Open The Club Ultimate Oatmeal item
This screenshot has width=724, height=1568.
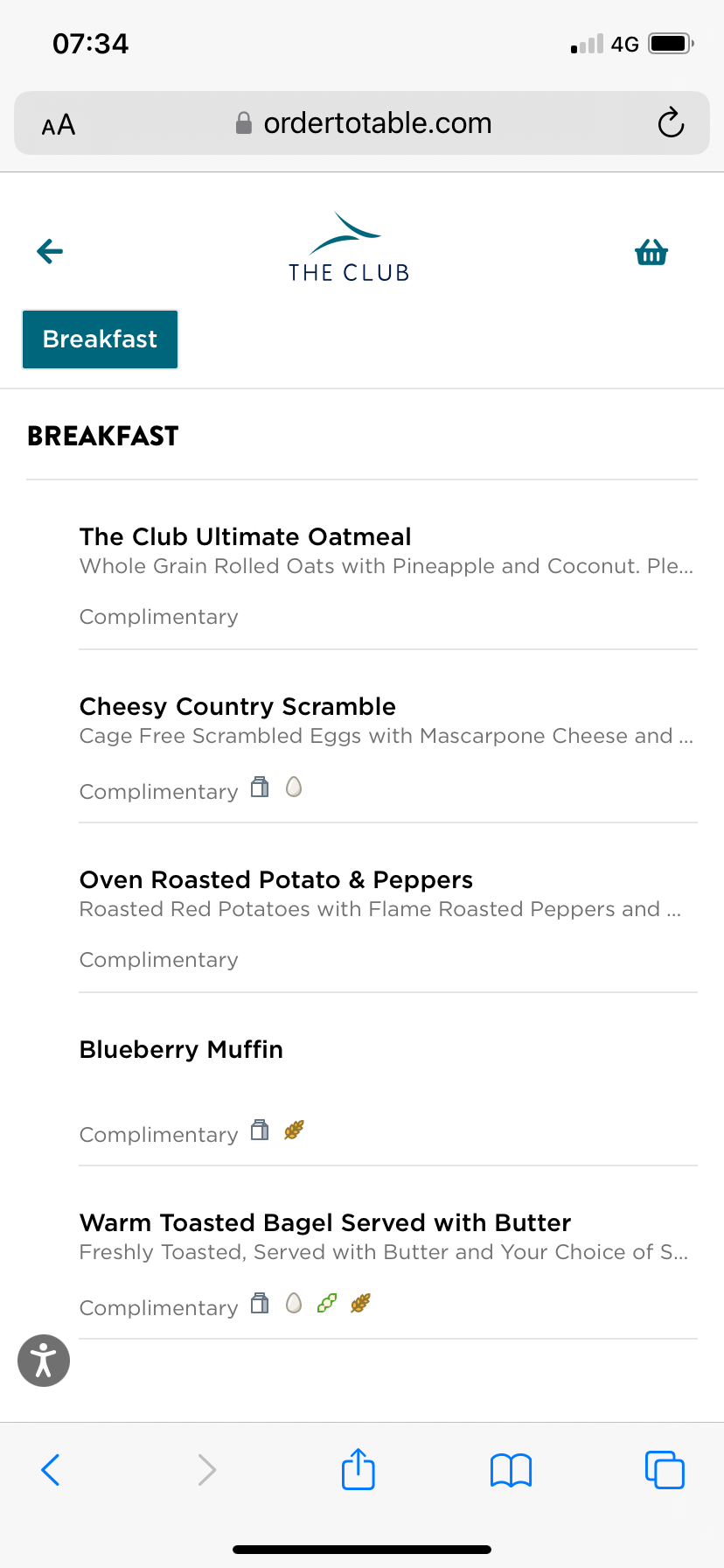click(246, 536)
